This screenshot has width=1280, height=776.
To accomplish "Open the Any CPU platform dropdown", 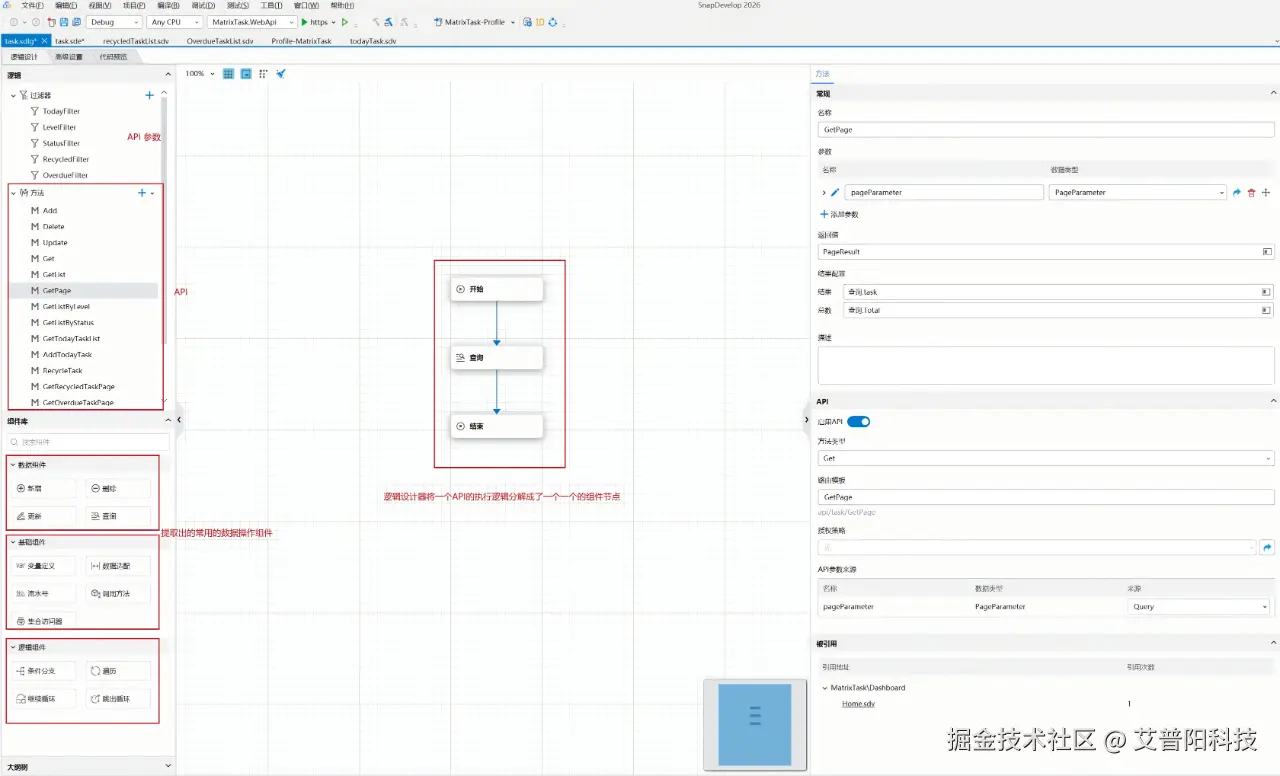I will tap(174, 22).
